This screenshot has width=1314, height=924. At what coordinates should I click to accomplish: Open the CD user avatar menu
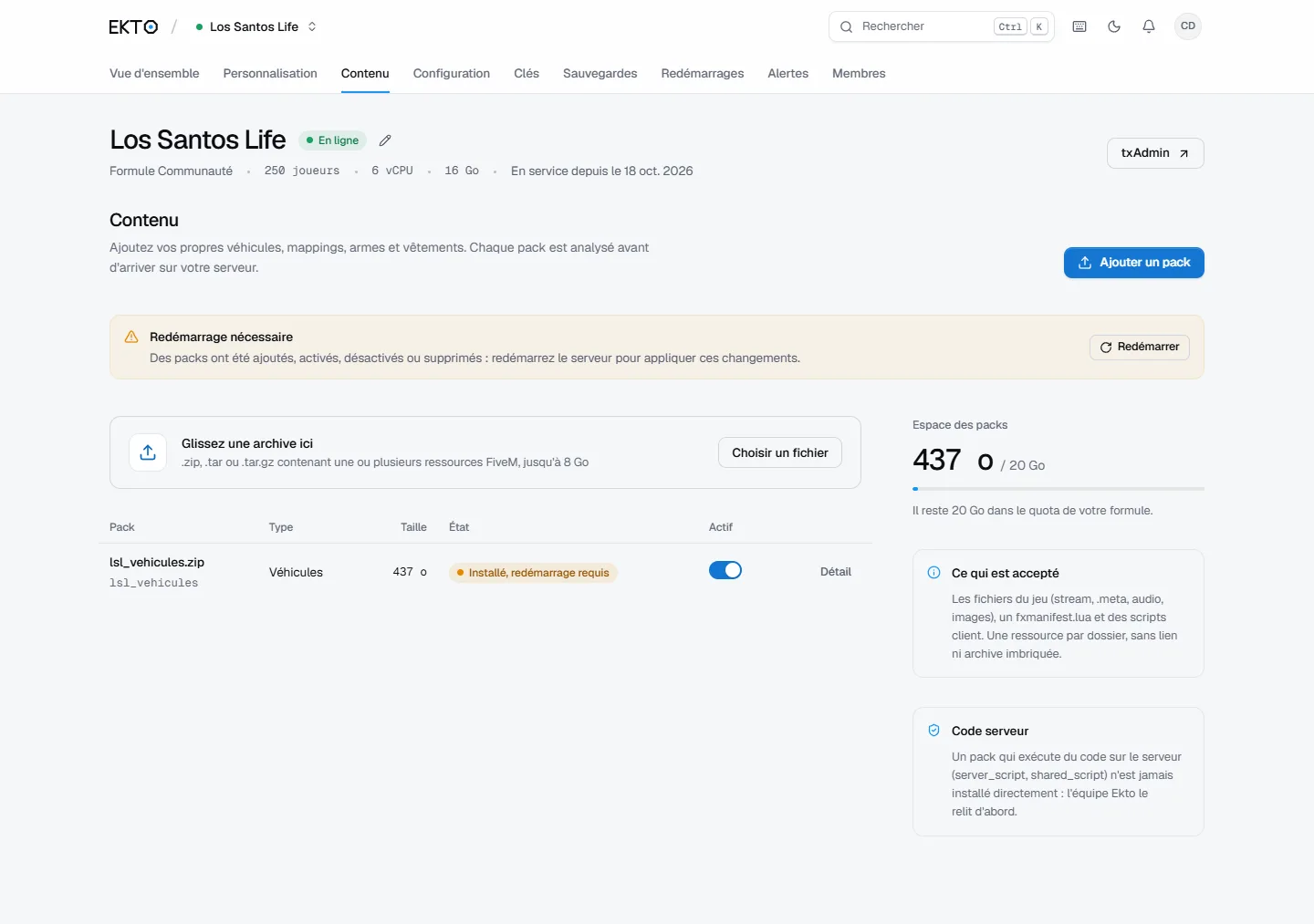coord(1188,26)
